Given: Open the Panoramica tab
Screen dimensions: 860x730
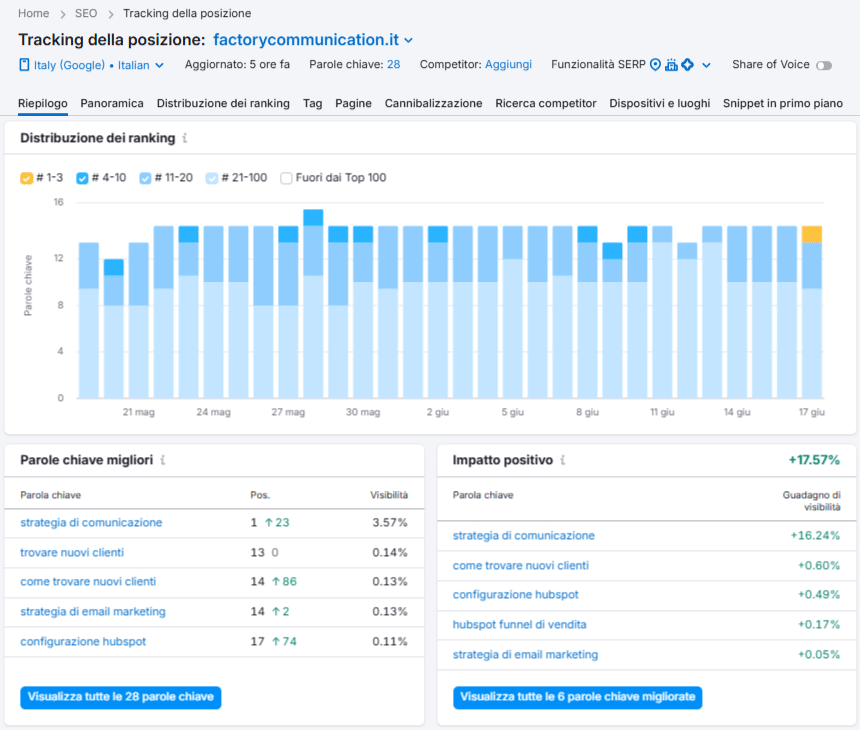Looking at the screenshot, I should (112, 103).
